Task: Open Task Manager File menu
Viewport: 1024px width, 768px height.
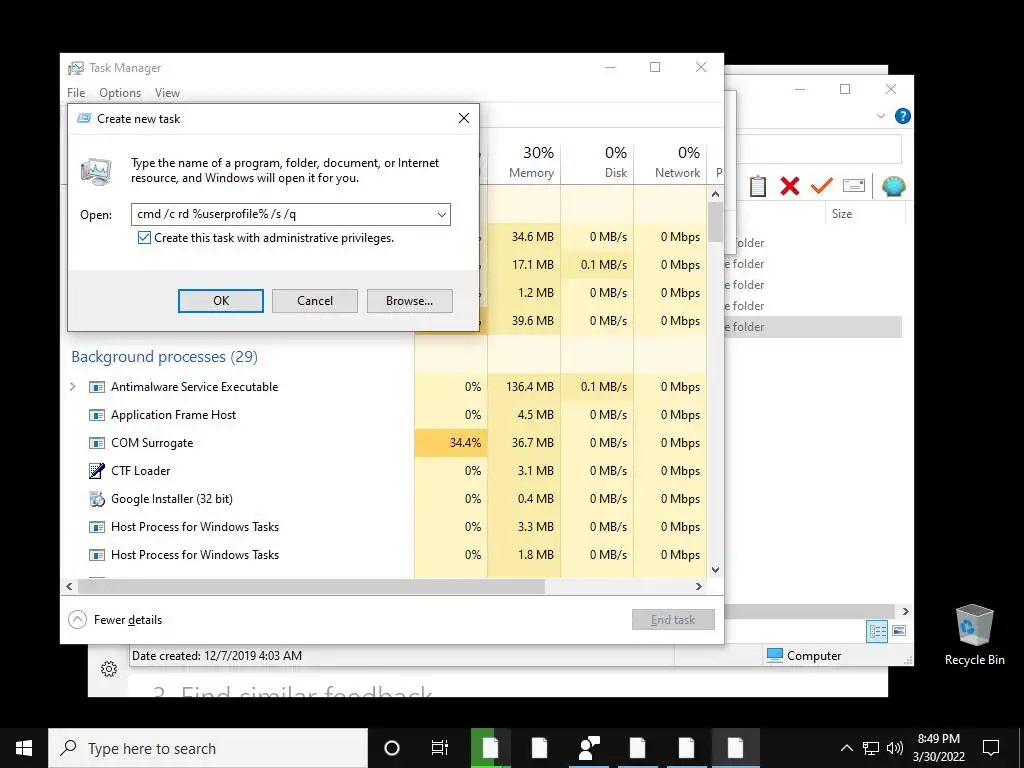Action: tap(76, 93)
